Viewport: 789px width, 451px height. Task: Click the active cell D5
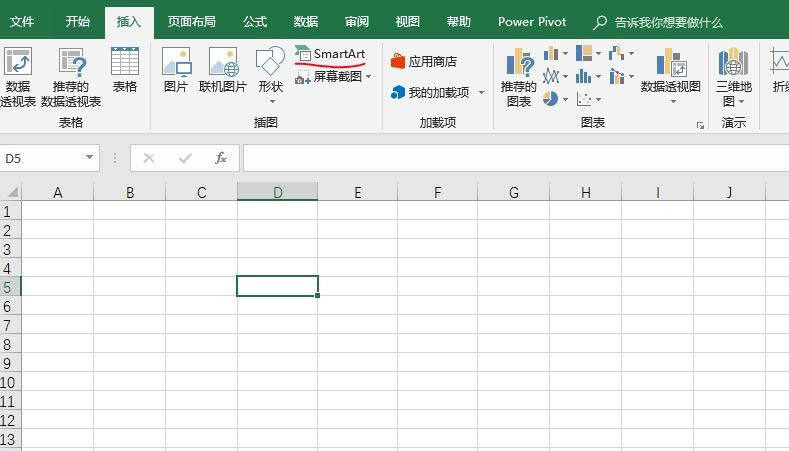click(x=277, y=286)
